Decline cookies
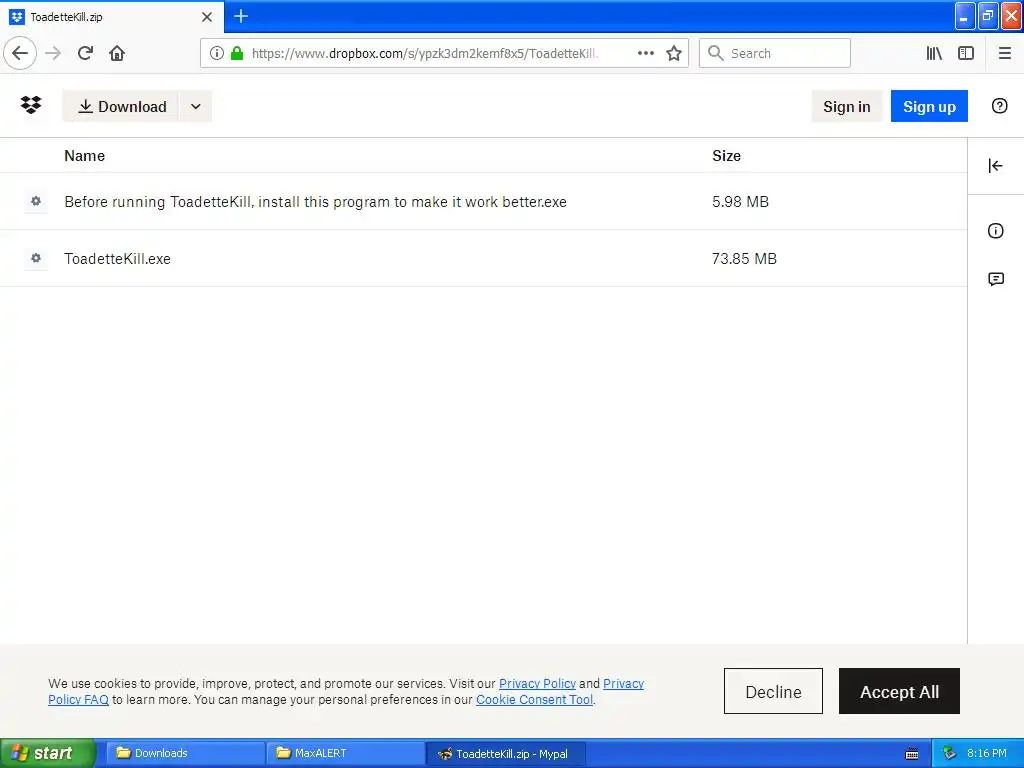 point(773,691)
